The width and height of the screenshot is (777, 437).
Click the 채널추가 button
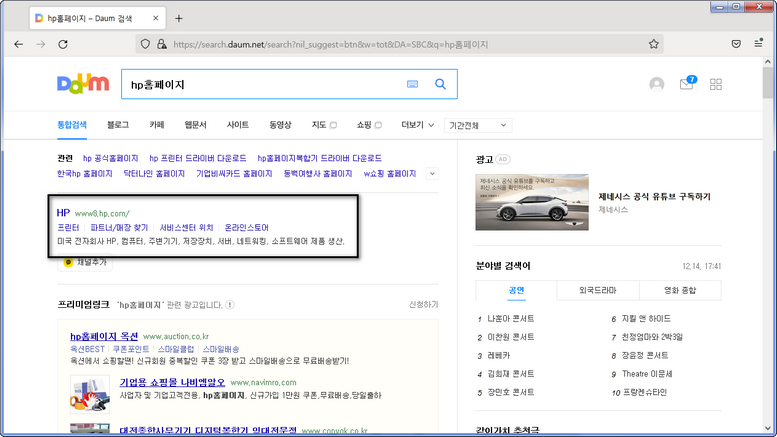tap(85, 262)
